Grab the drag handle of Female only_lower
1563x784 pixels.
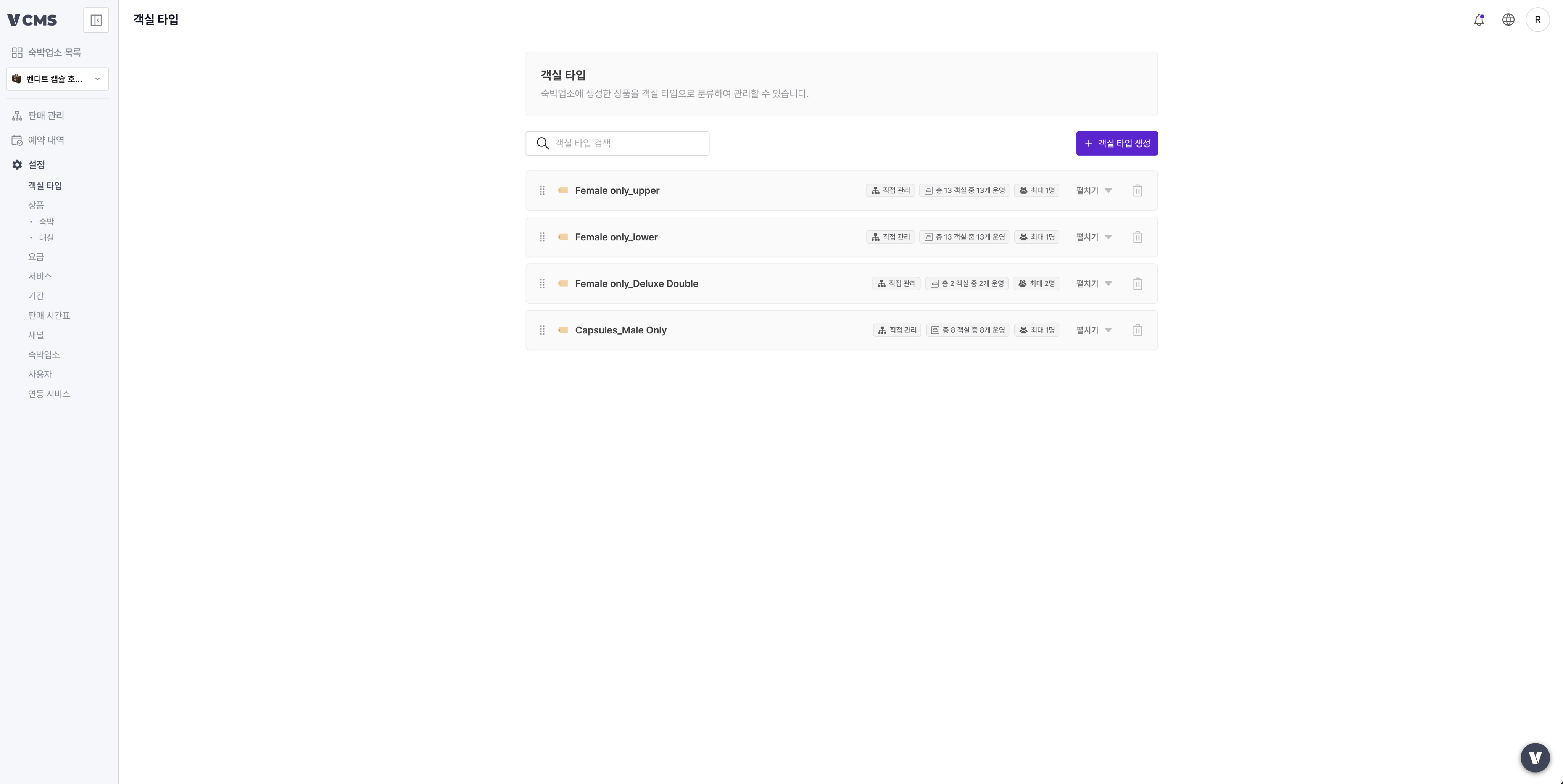pyautogui.click(x=543, y=237)
